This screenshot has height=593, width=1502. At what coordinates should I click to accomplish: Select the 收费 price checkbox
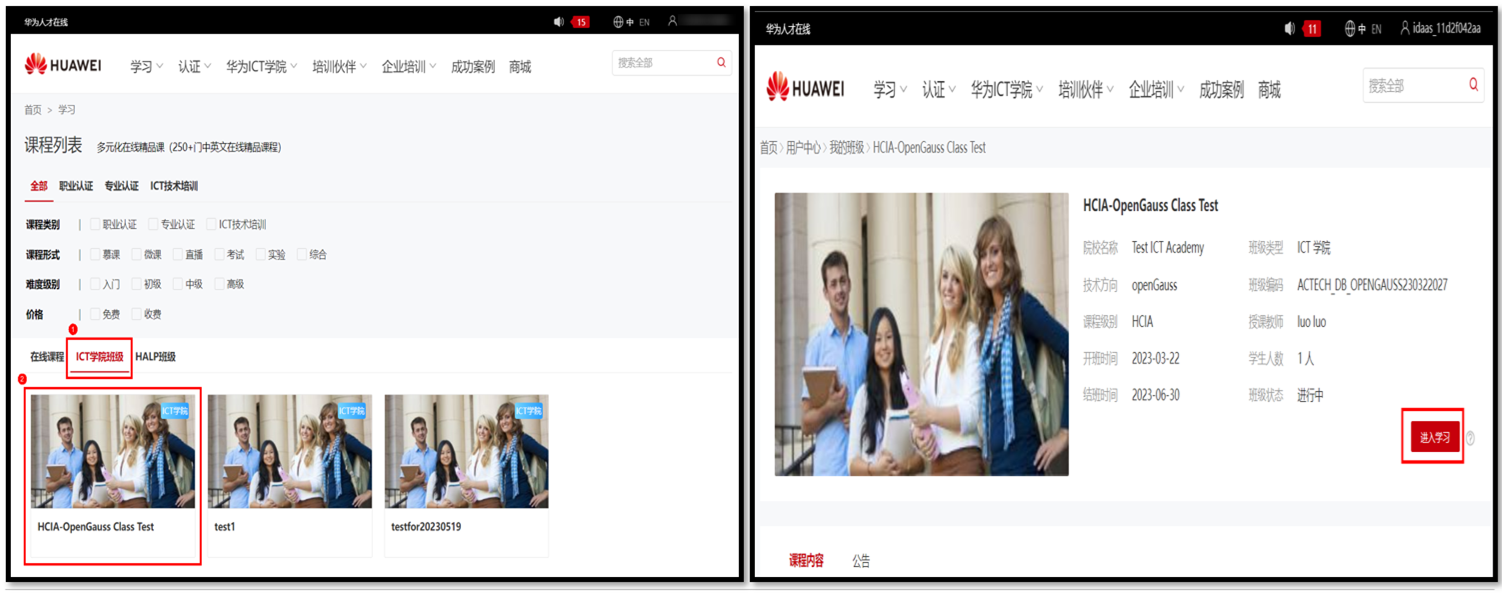137,314
